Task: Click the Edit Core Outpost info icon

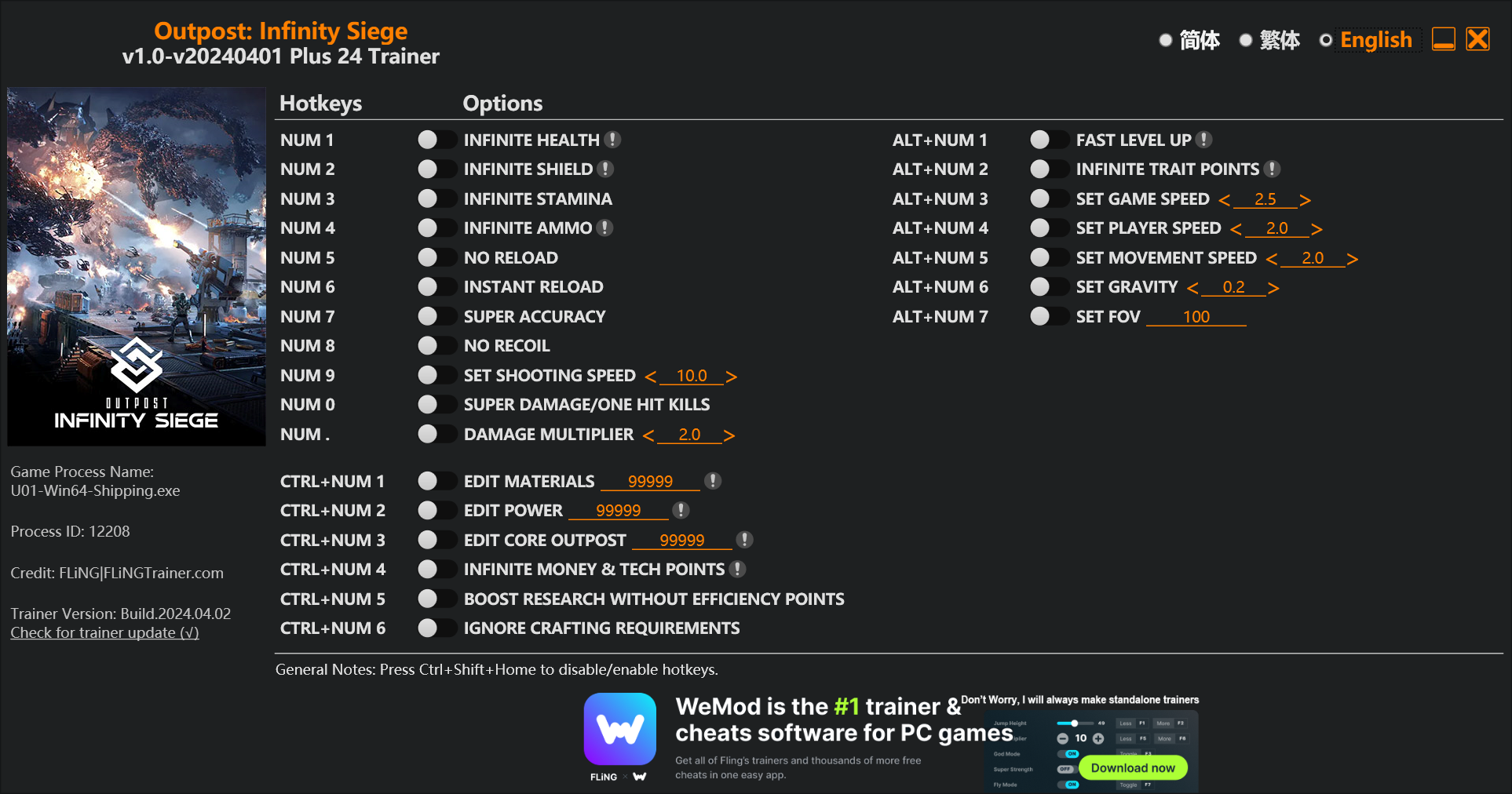Action: (x=744, y=540)
